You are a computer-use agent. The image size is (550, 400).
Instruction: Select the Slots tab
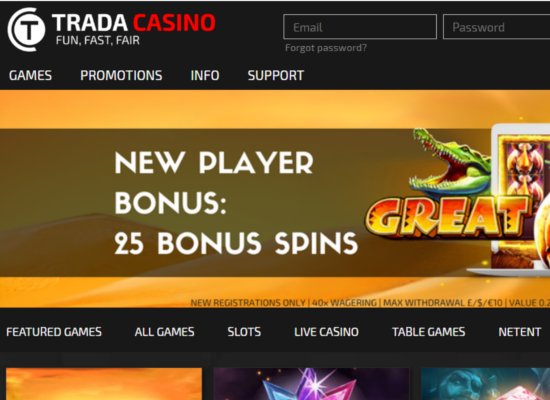(x=244, y=332)
